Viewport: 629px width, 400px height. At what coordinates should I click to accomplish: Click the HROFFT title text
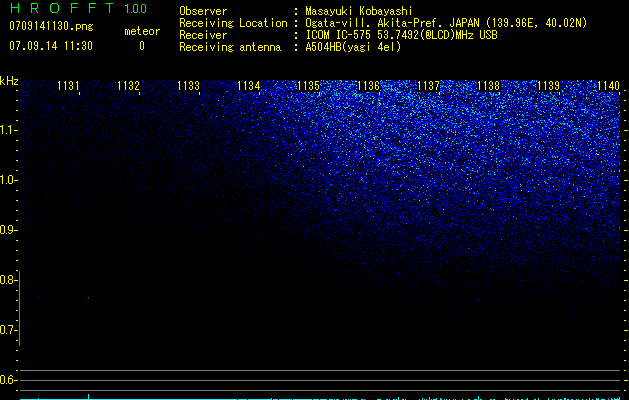62,8
